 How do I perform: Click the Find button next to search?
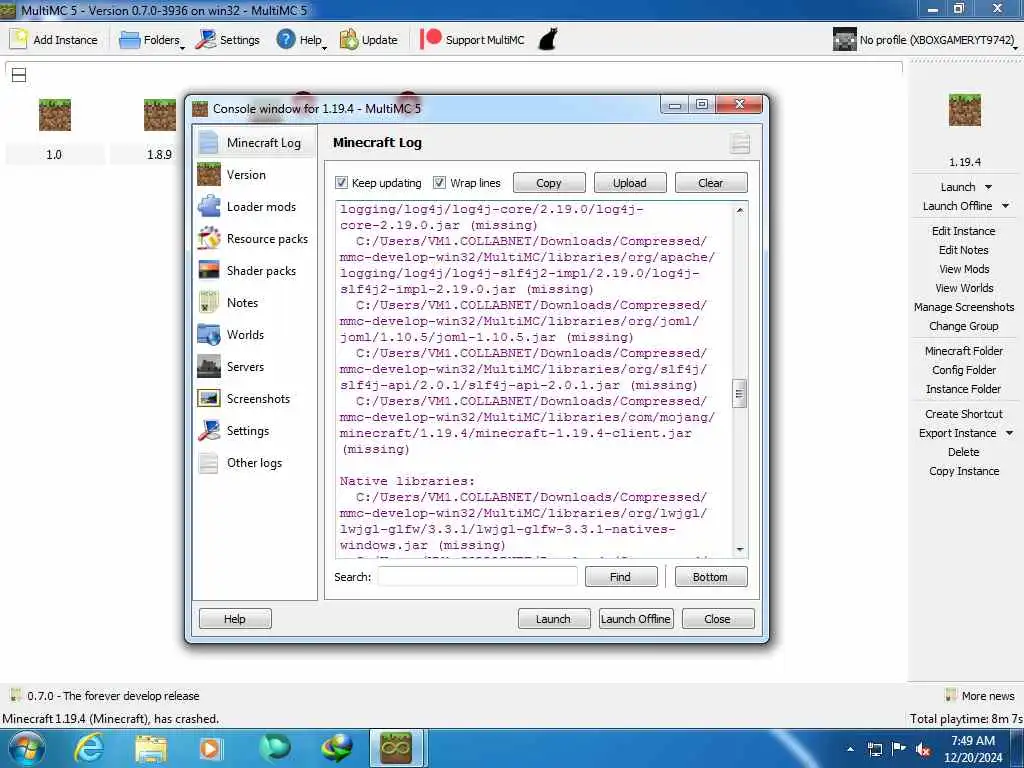click(x=620, y=577)
